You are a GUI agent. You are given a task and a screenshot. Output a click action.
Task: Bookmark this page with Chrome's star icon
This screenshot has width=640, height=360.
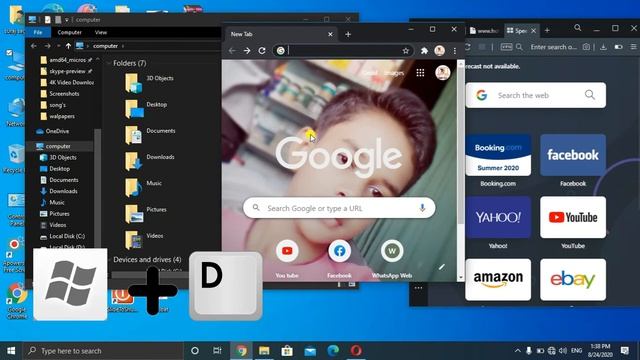[x=406, y=51]
